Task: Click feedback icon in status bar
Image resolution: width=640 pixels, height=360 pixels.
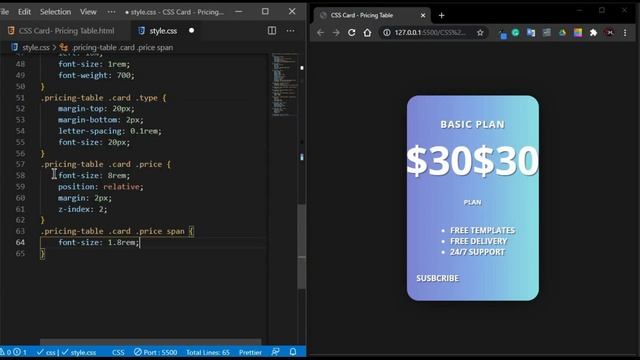Action: (x=276, y=352)
